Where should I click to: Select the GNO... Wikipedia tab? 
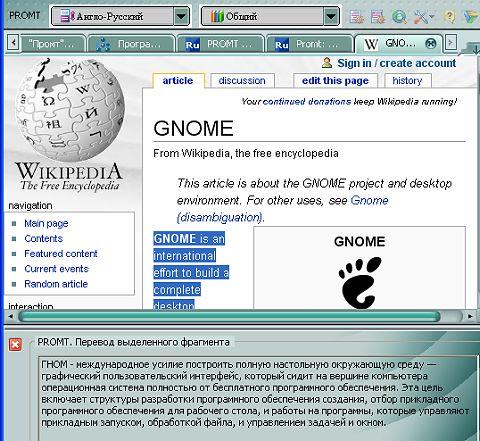point(398,43)
